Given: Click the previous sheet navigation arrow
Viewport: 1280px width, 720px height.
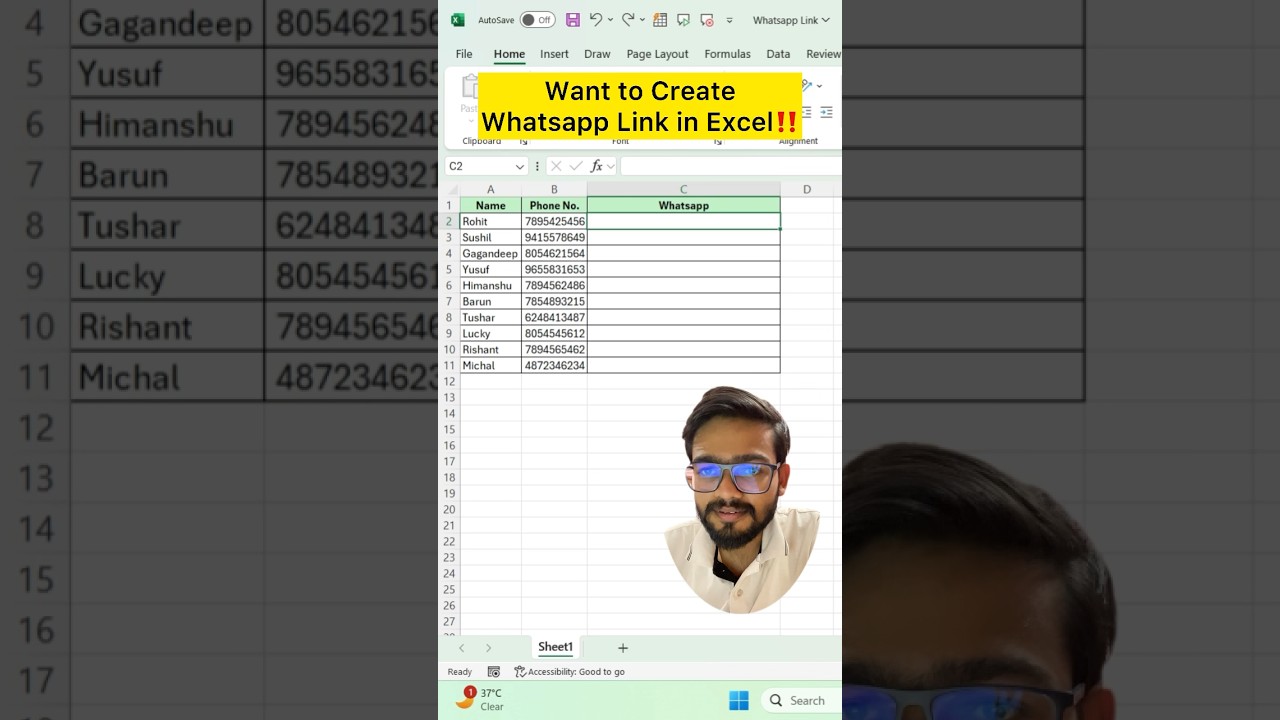Looking at the screenshot, I should [x=461, y=648].
